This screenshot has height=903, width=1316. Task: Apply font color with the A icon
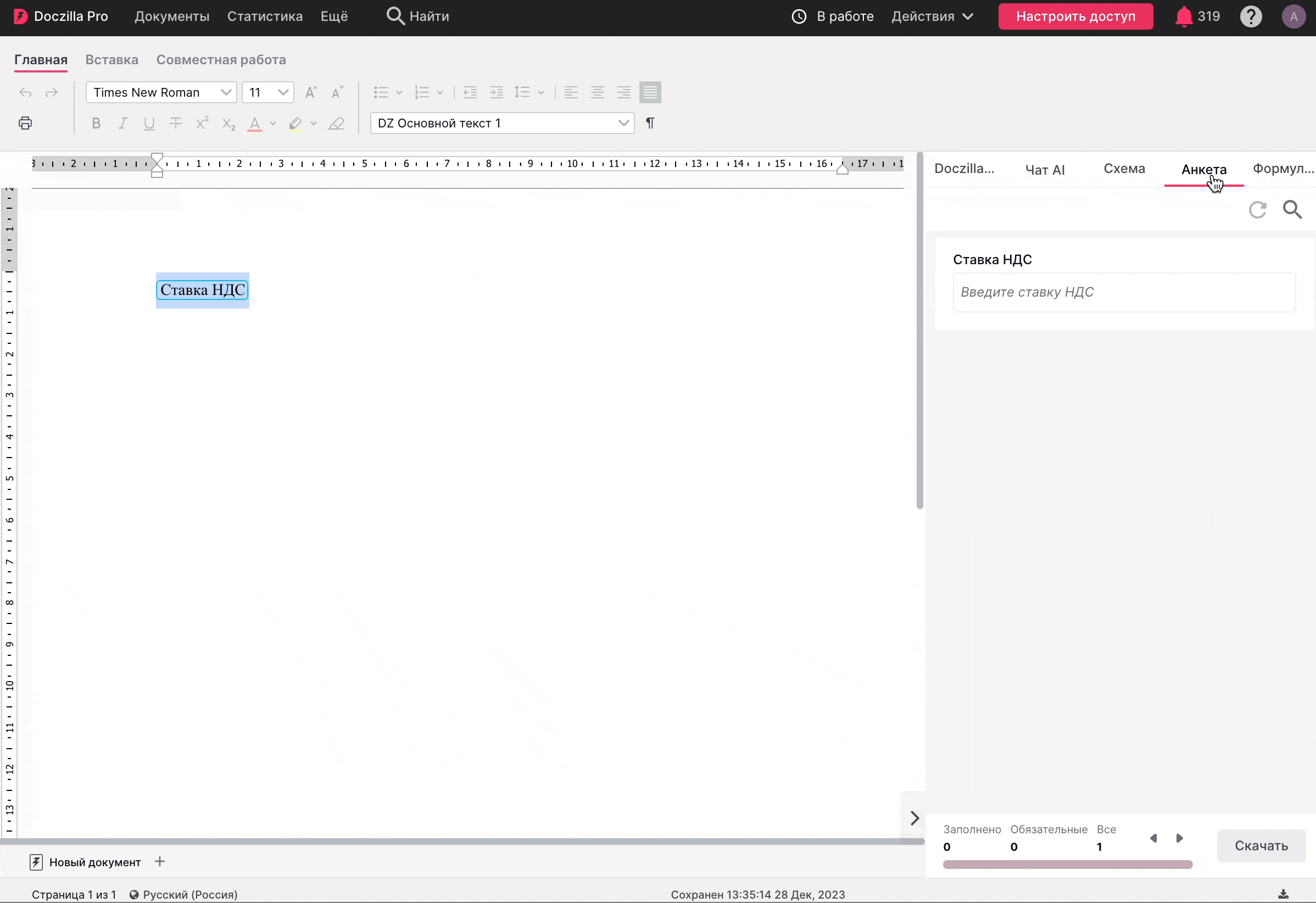coord(255,124)
